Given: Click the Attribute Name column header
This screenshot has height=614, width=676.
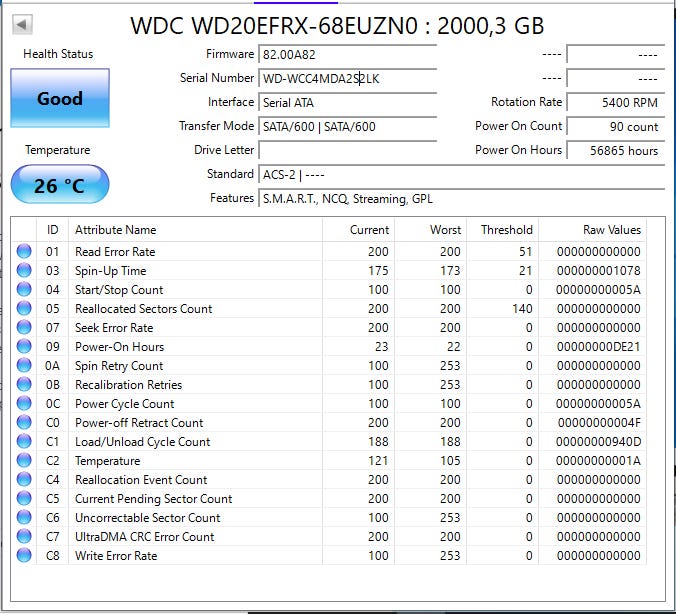Looking at the screenshot, I should click(x=195, y=230).
